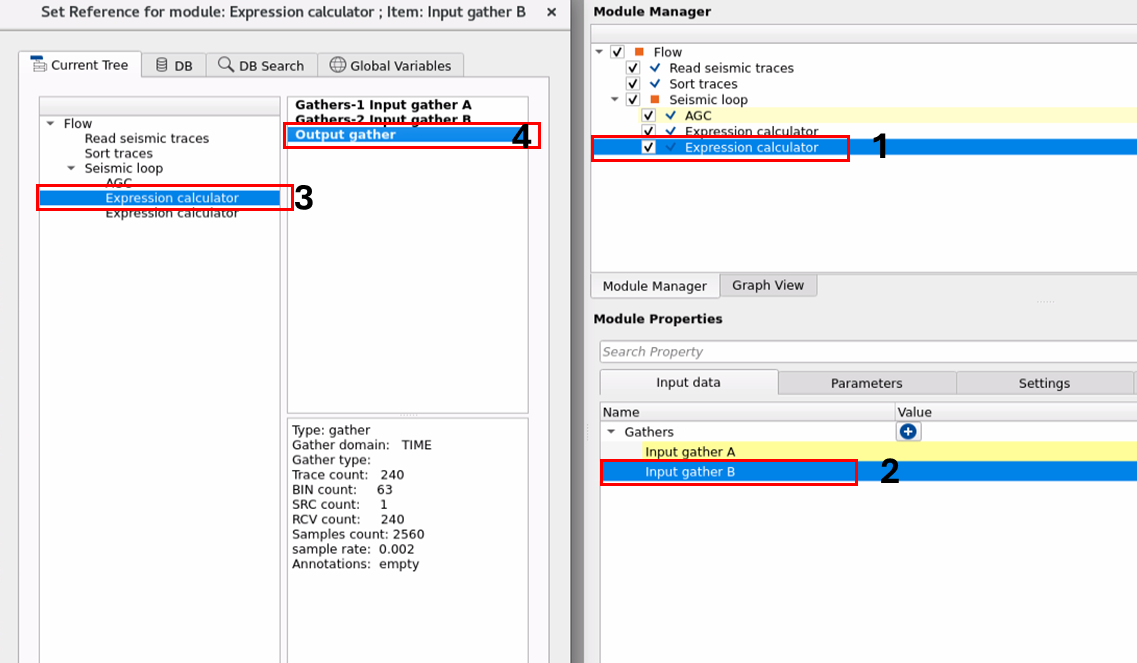Select the unhighlighted Expression calculator in Current Tree
1137x663 pixels.
coord(172,213)
